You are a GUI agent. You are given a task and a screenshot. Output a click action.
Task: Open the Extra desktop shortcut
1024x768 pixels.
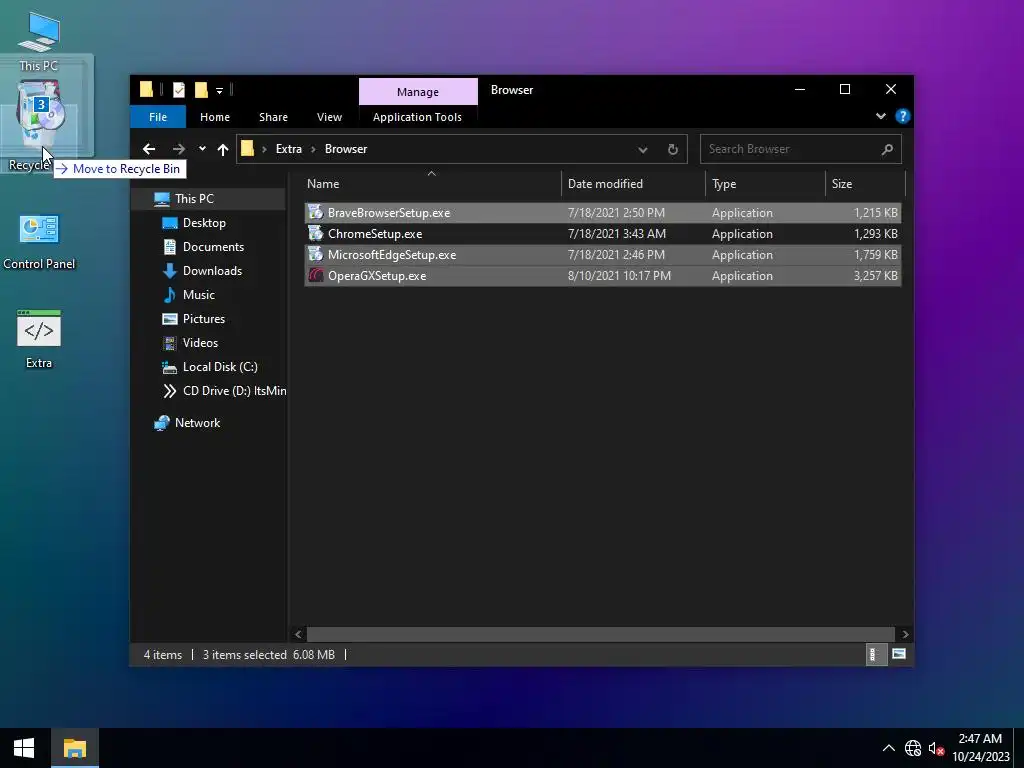pyautogui.click(x=39, y=338)
